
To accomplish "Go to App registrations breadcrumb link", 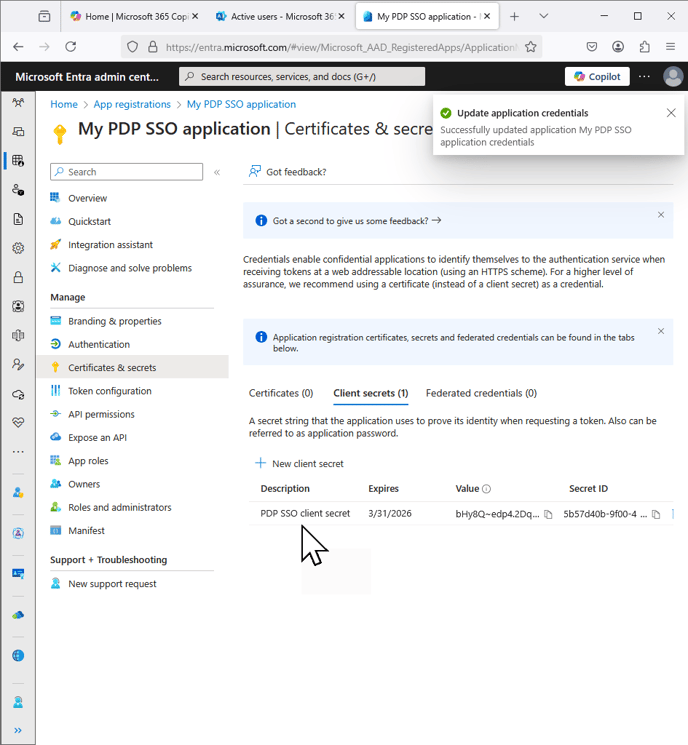I will pos(132,104).
